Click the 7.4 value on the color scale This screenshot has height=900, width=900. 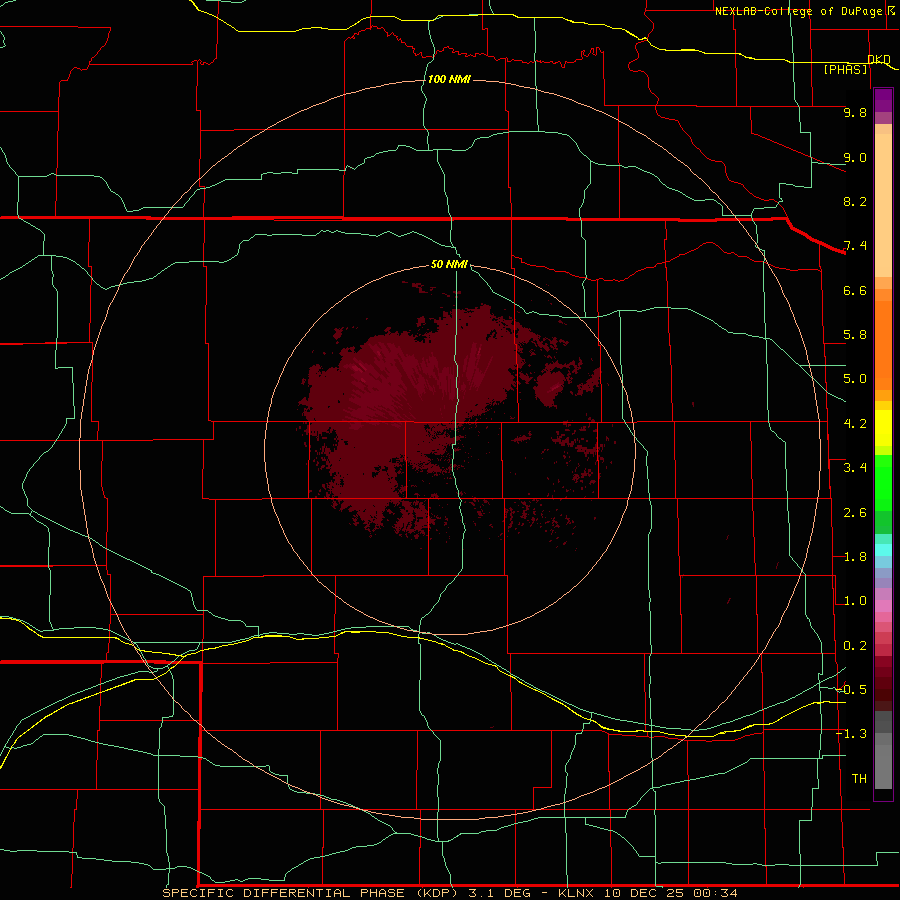[855, 246]
